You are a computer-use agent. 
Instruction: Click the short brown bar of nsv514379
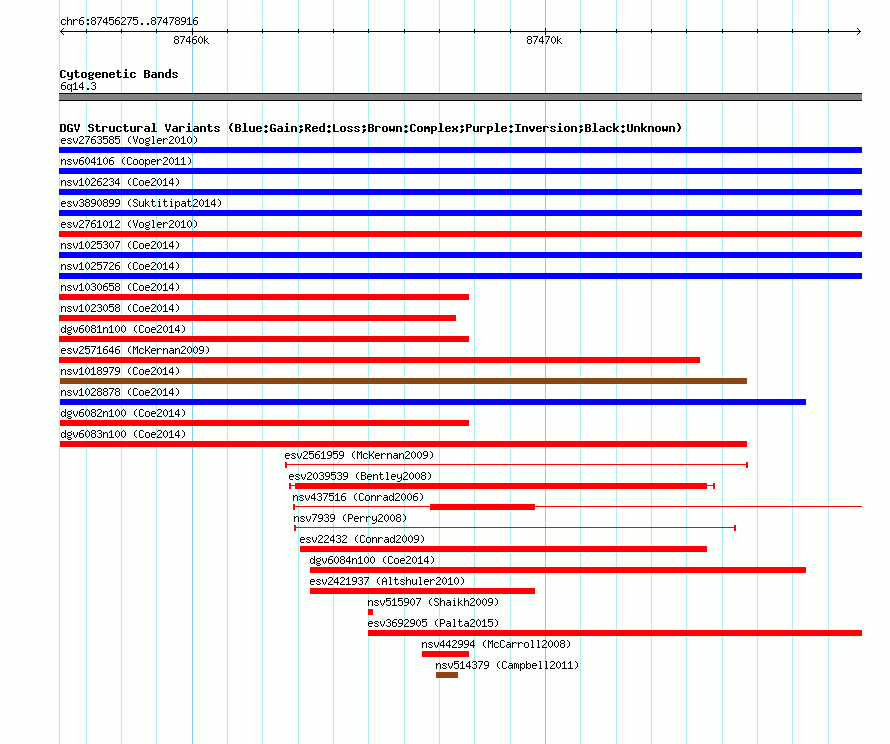(447, 675)
